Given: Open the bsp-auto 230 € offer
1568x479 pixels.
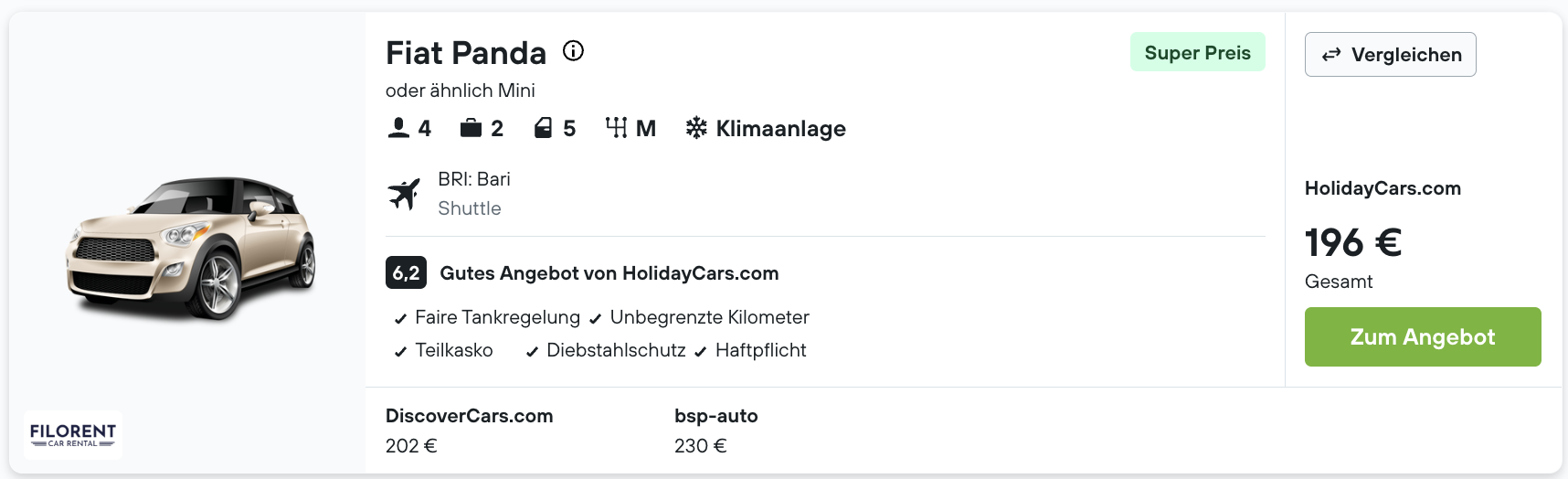Looking at the screenshot, I should tap(715, 431).
